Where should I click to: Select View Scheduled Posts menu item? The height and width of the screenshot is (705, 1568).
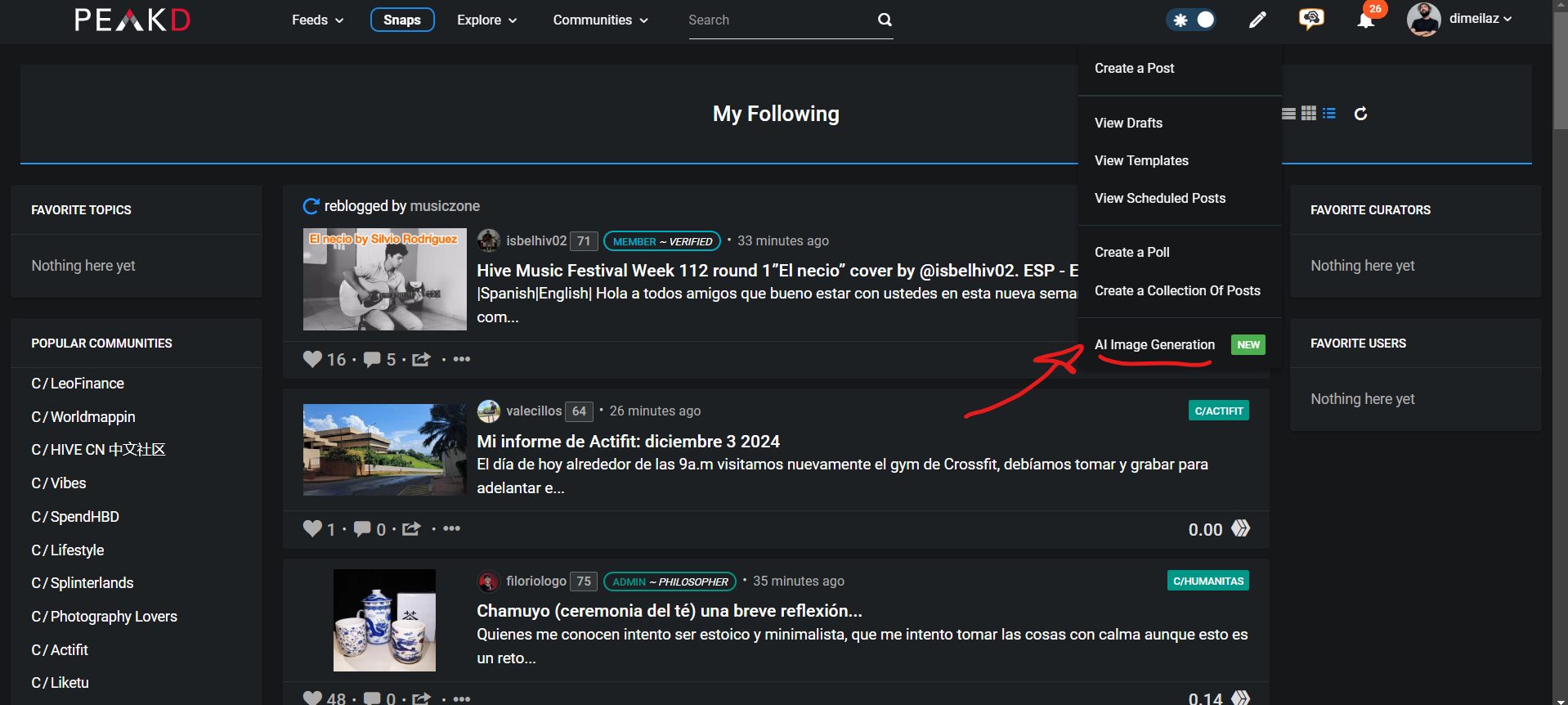(1160, 198)
